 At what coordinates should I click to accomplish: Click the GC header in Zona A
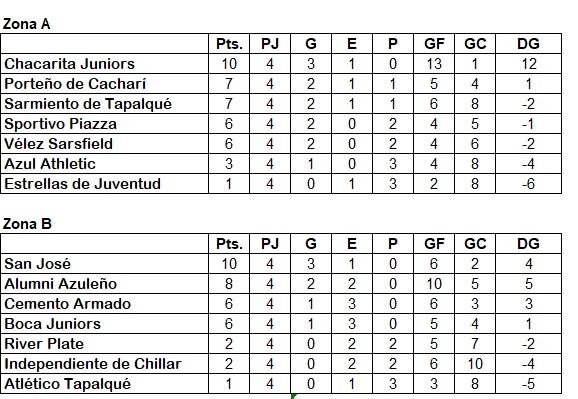point(475,44)
